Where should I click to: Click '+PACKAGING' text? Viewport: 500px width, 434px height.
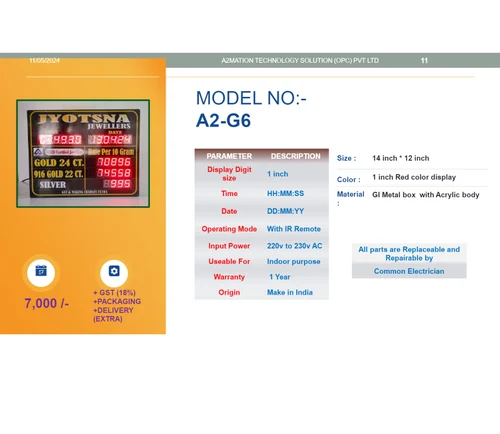tap(117, 301)
